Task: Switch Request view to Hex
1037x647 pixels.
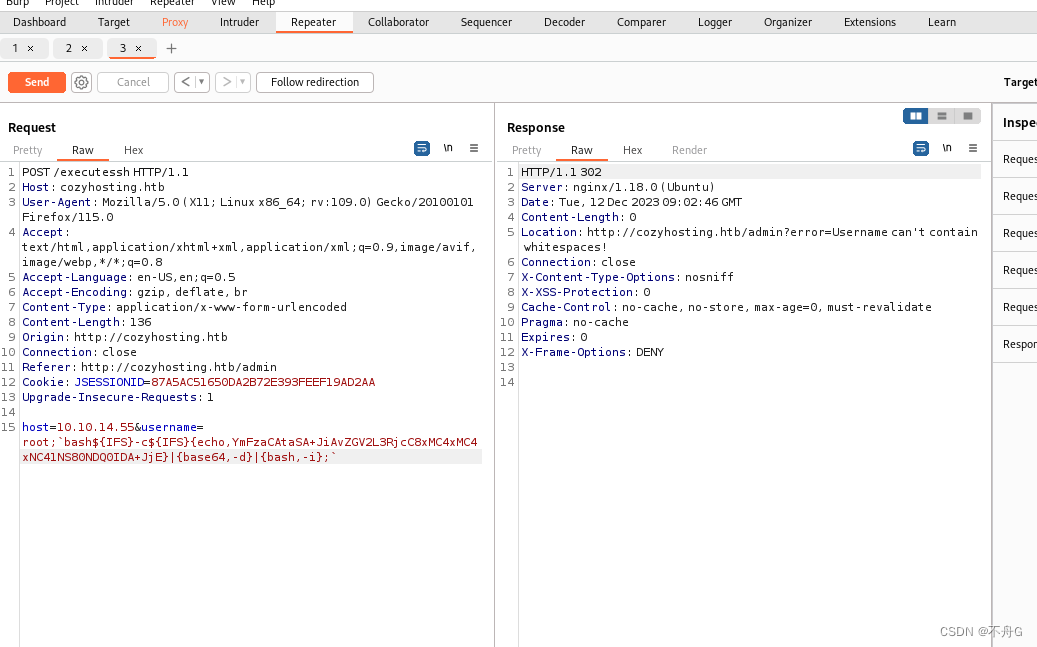Action: (x=134, y=150)
